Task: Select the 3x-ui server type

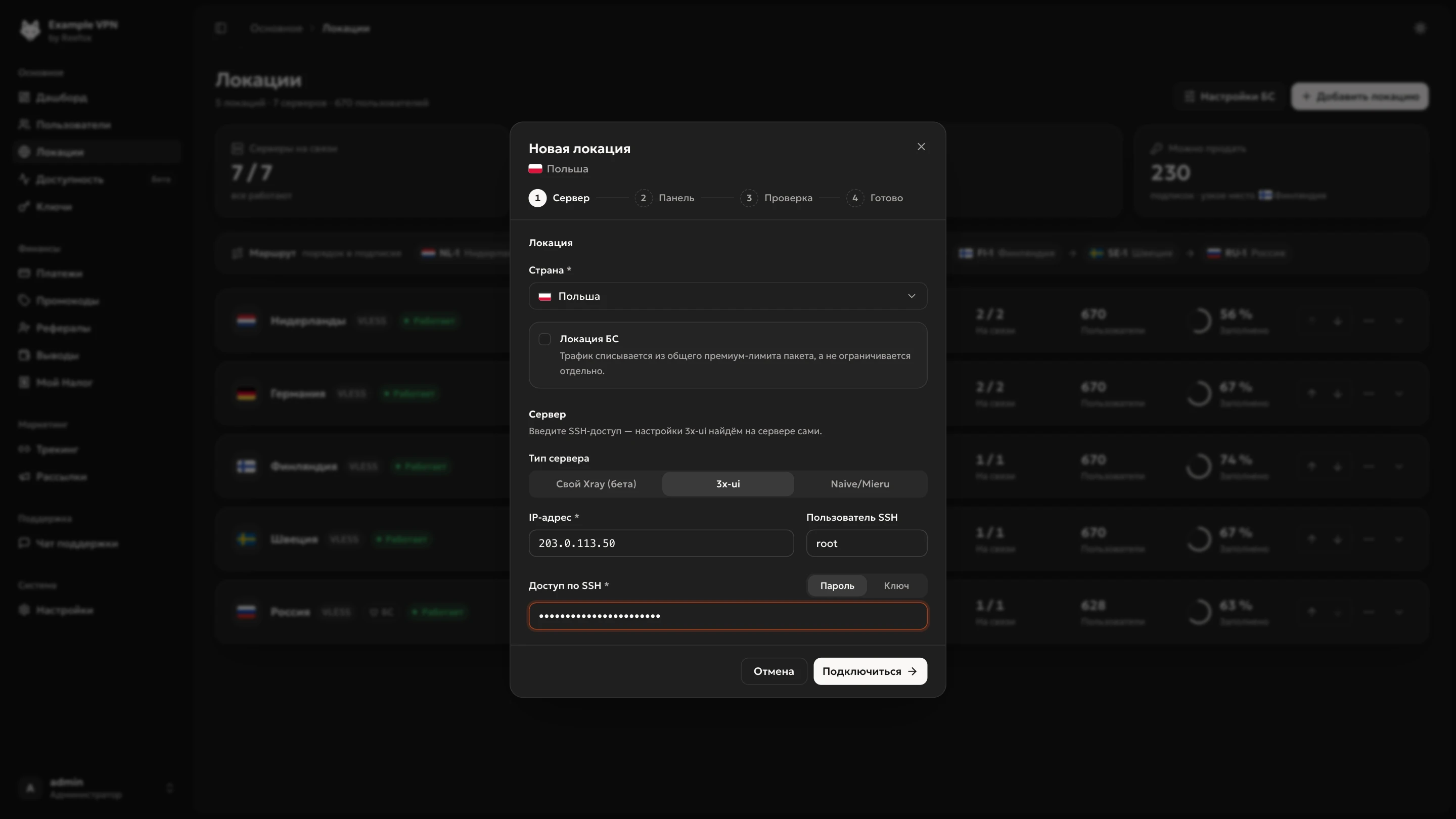Action: pyautogui.click(x=727, y=484)
